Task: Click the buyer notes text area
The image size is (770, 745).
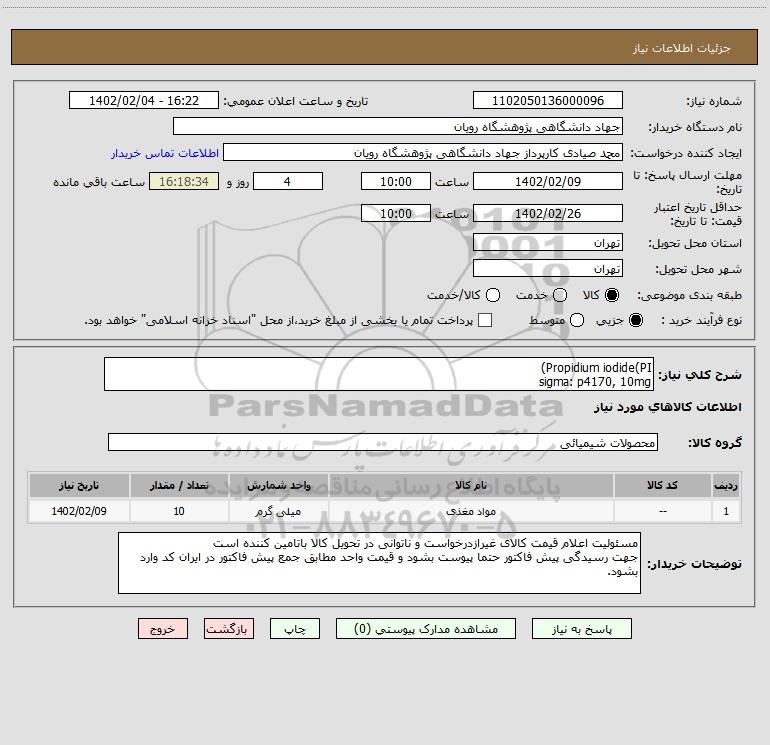Action: 379,563
